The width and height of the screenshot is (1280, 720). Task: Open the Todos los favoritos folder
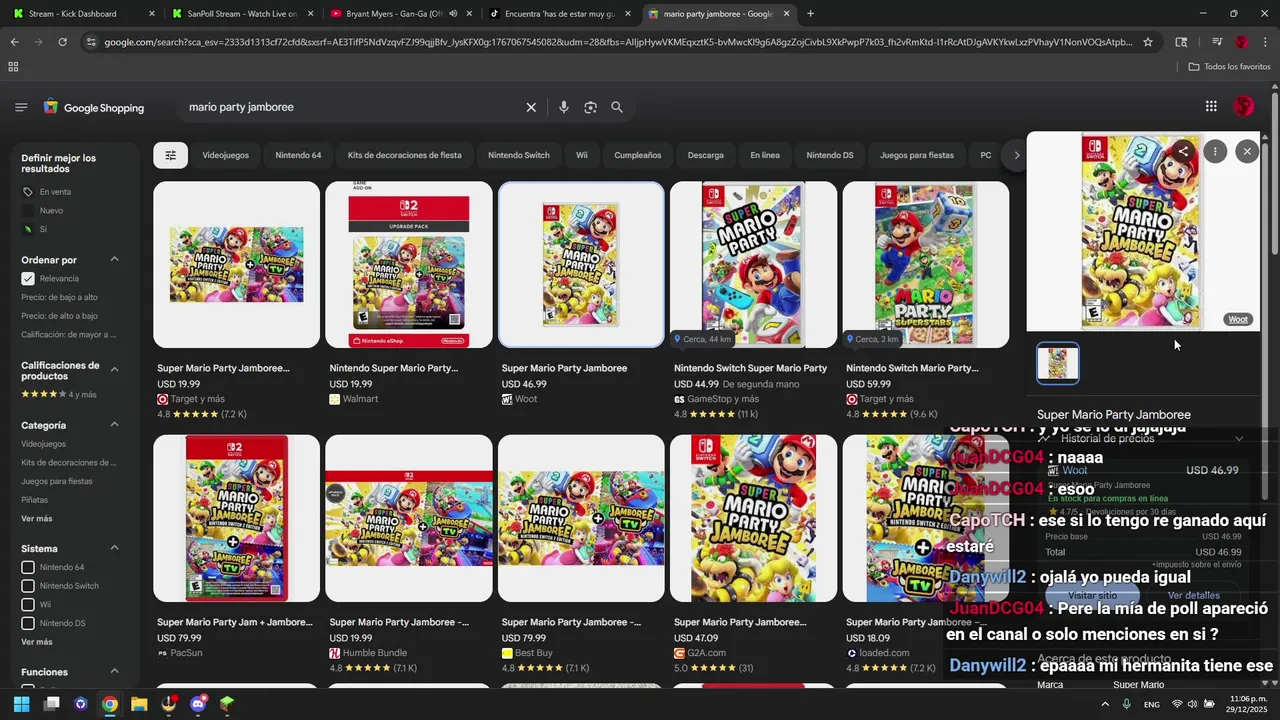point(1229,66)
